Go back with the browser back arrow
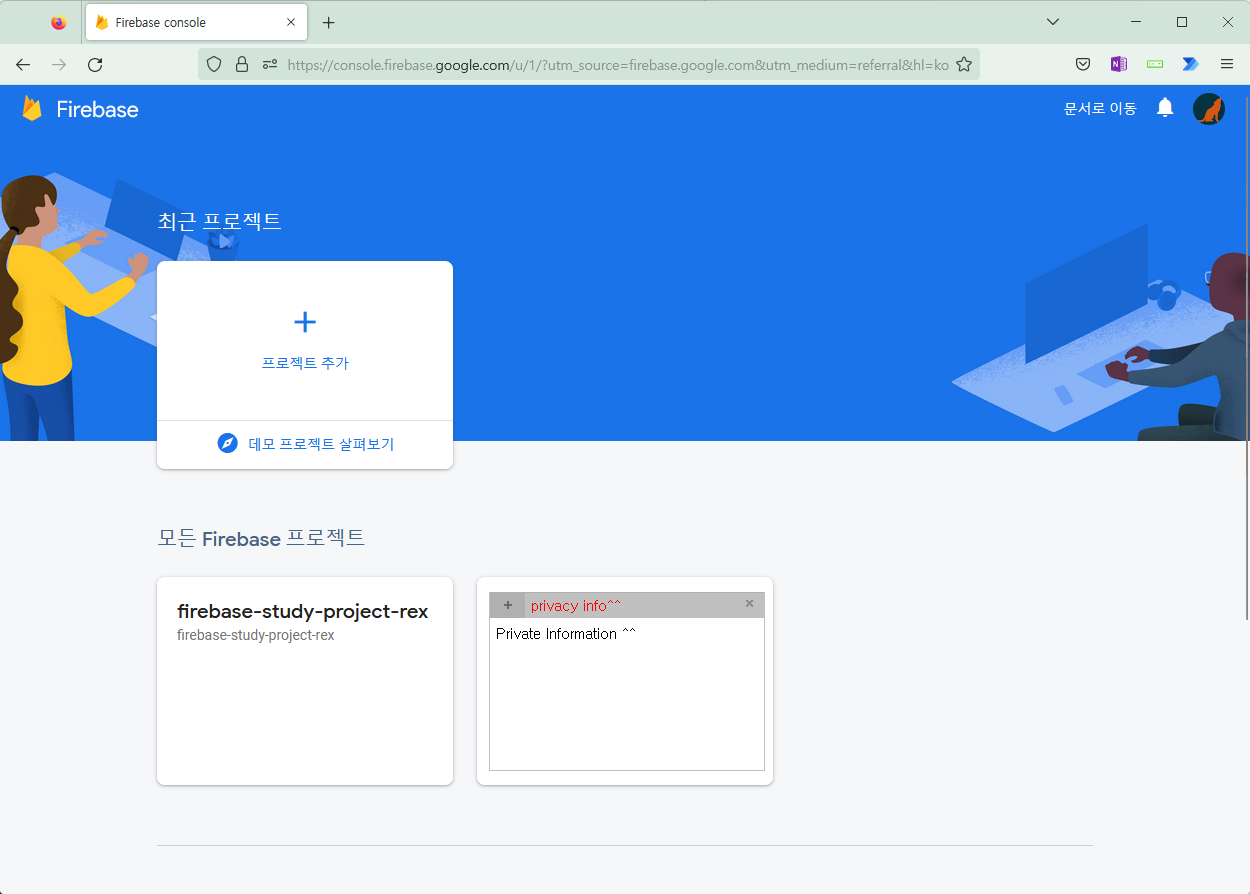Screen dimensions: 1250x894 (x=23, y=64)
